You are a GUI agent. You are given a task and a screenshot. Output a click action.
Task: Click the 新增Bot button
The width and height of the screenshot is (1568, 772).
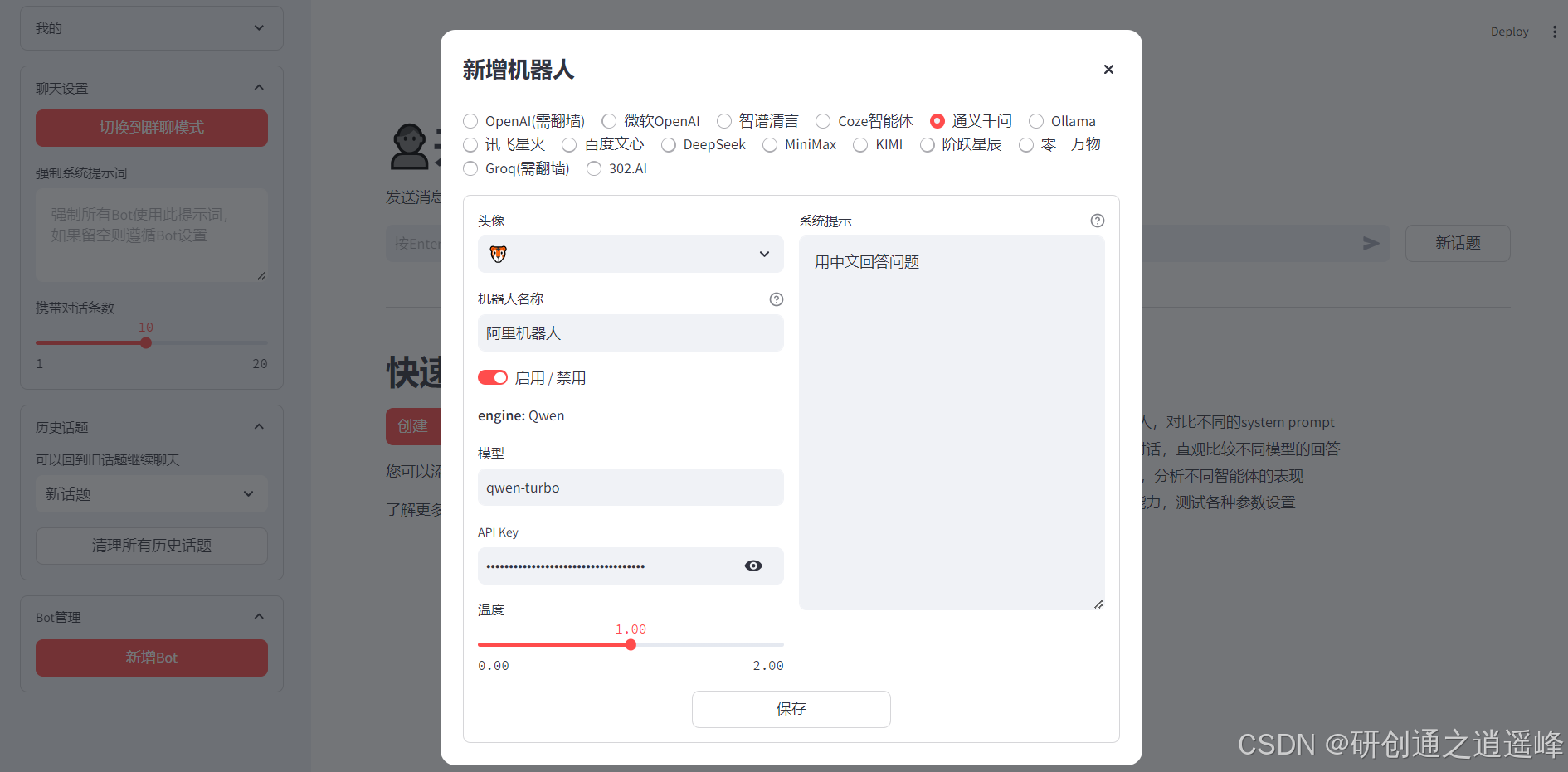click(152, 658)
